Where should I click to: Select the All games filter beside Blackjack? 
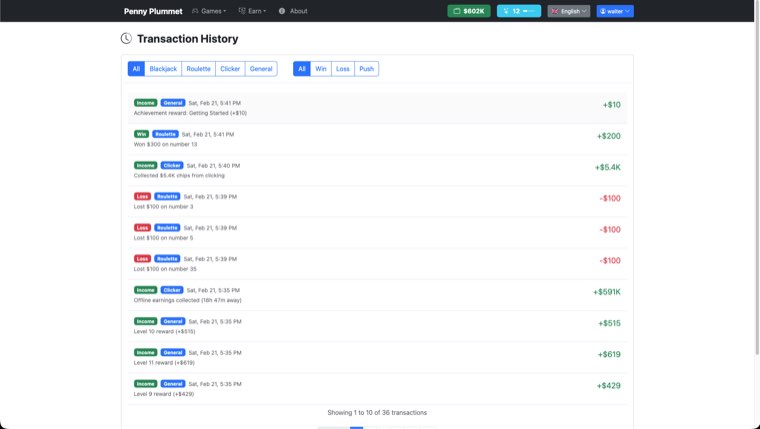pyautogui.click(x=136, y=69)
